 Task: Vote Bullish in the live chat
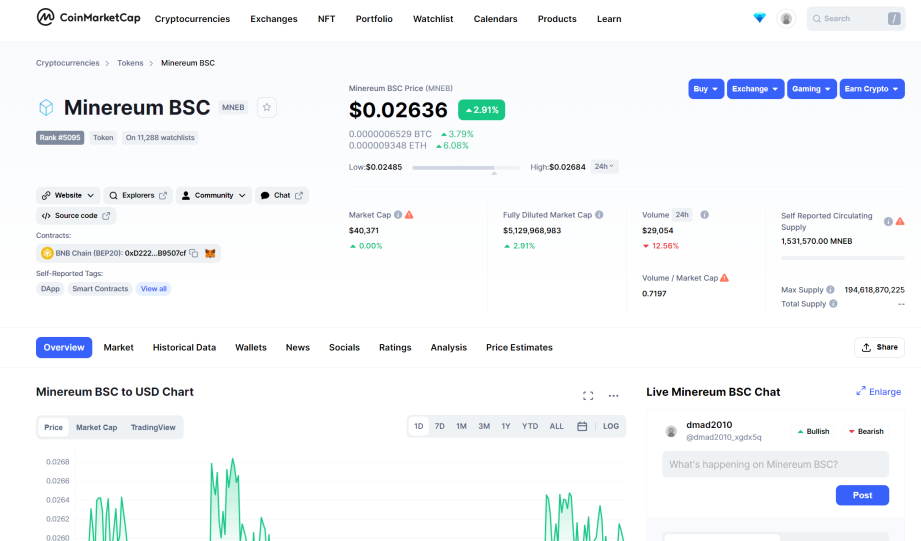coord(814,431)
